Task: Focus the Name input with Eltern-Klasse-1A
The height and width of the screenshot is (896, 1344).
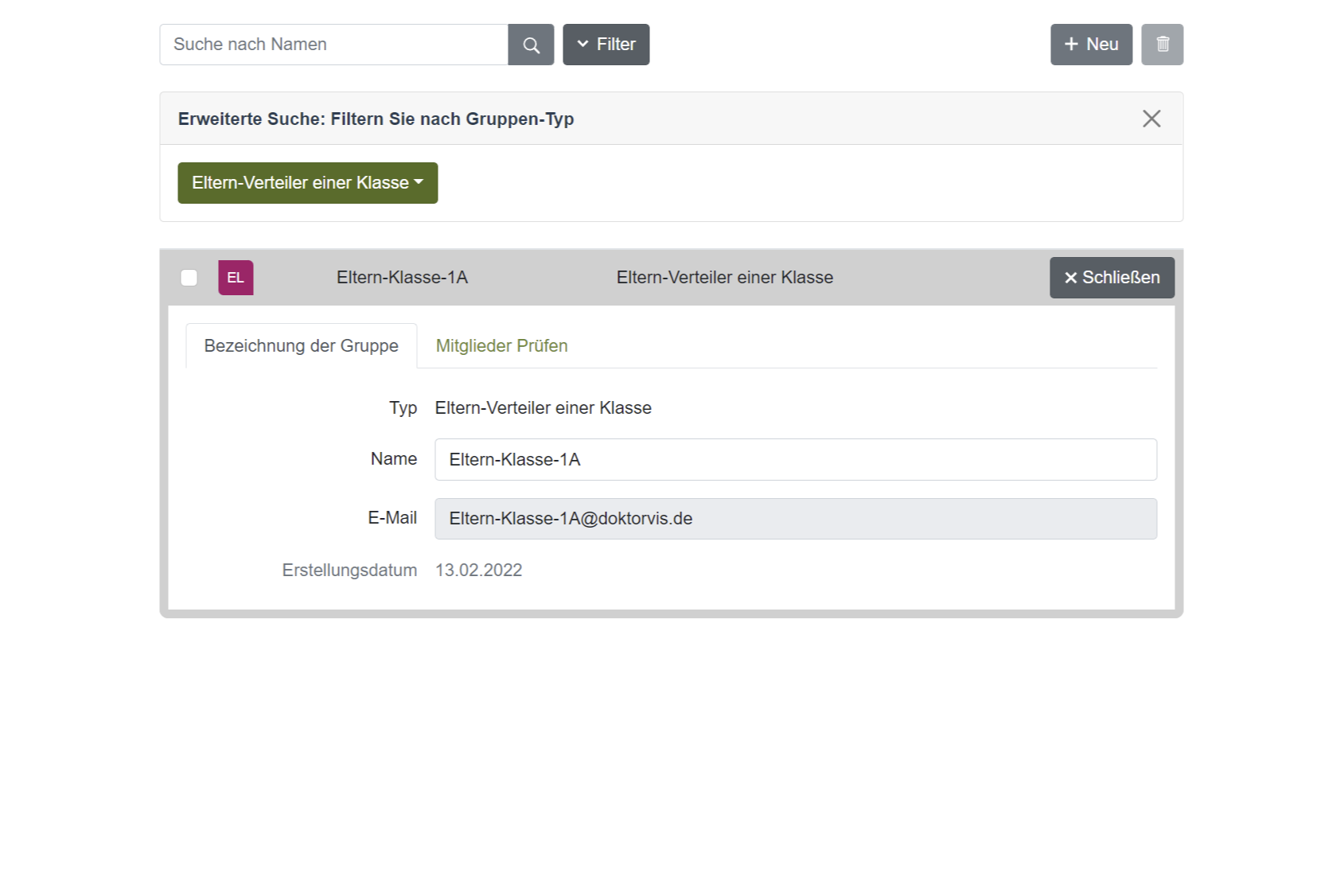Action: [x=795, y=460]
